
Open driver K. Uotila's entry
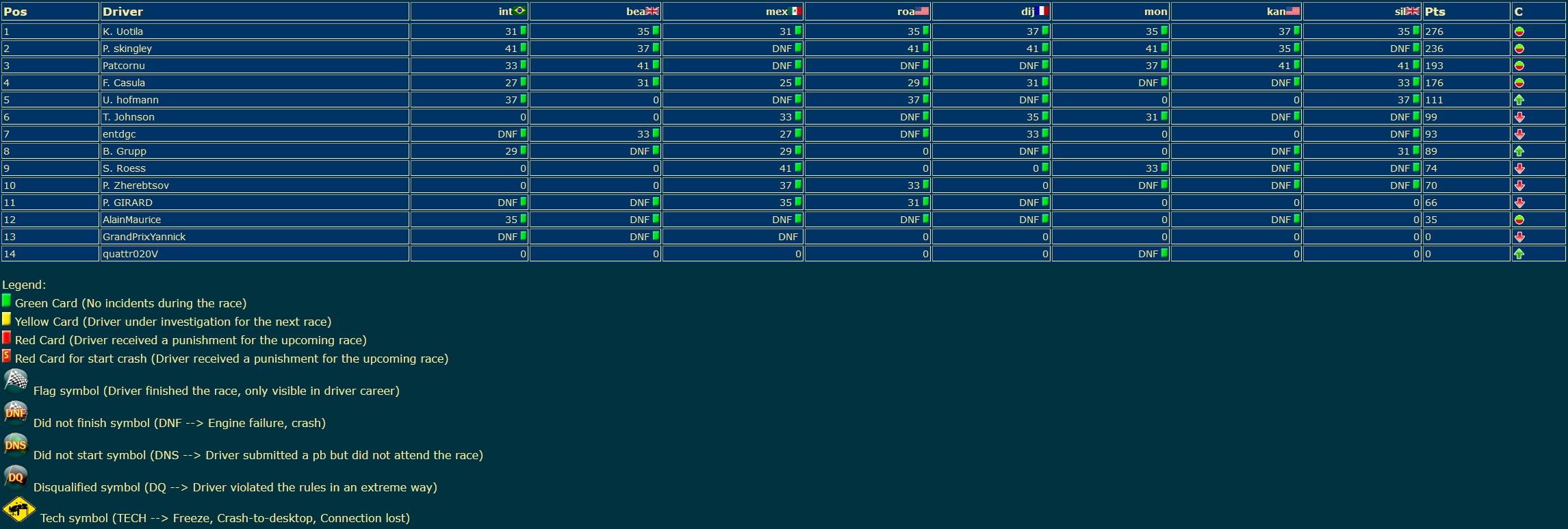(123, 31)
